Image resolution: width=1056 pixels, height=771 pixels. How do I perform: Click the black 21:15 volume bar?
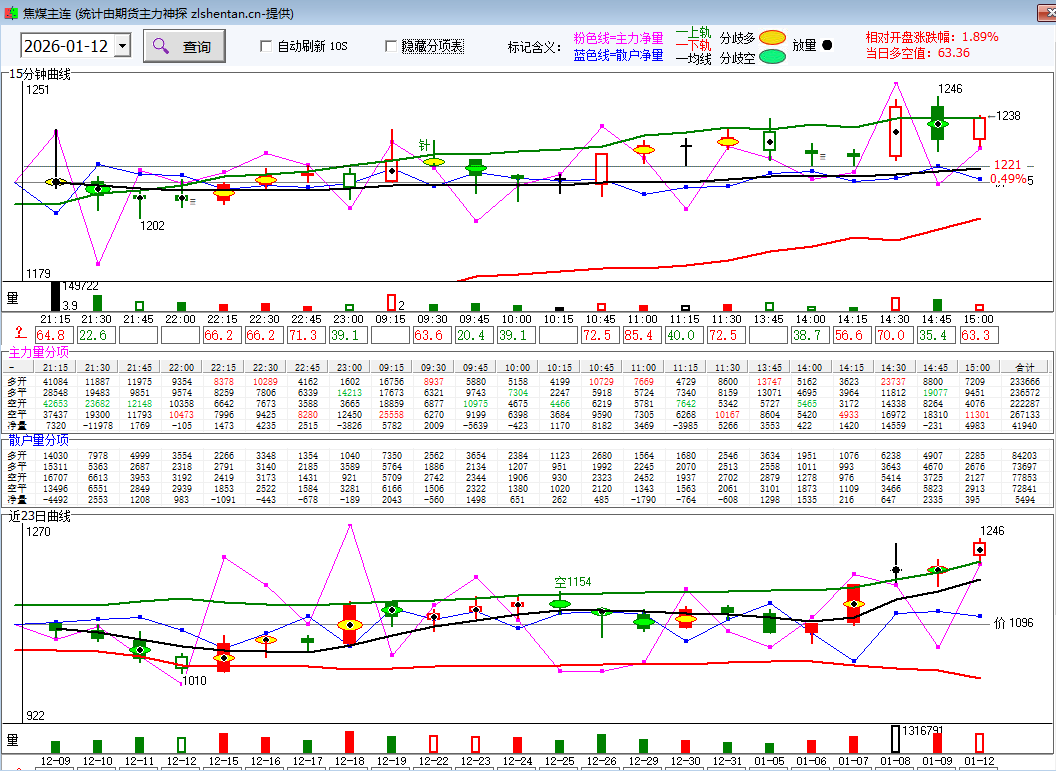click(56, 296)
